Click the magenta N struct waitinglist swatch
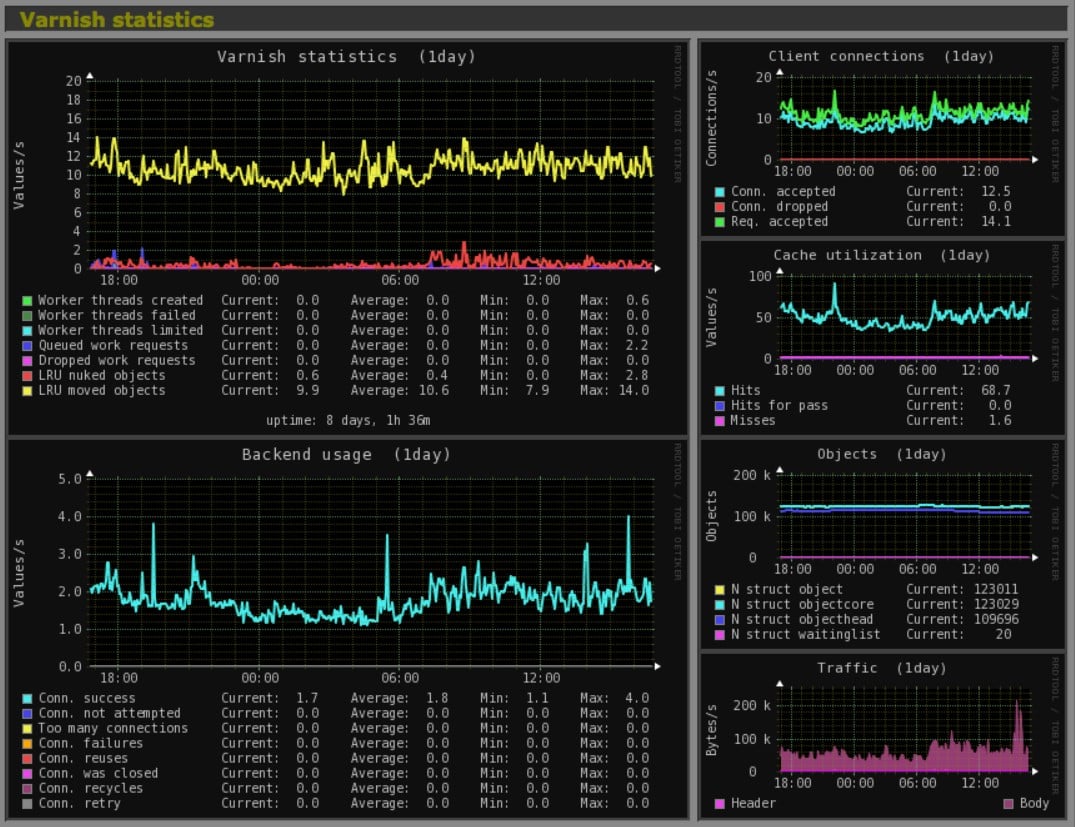 click(x=720, y=635)
